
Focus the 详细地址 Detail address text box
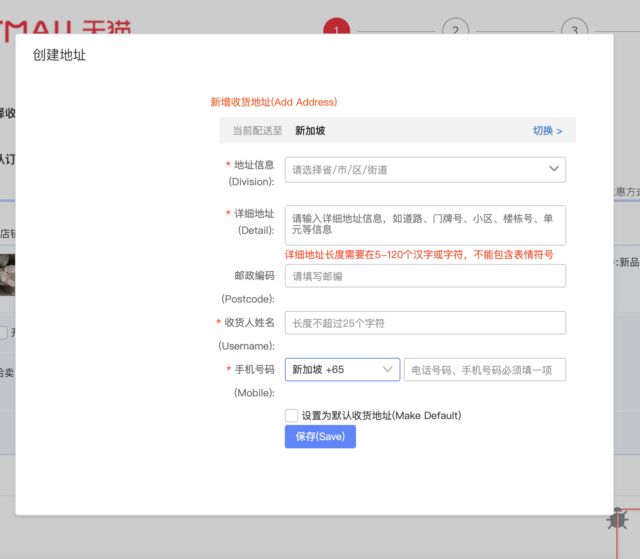tap(425, 224)
